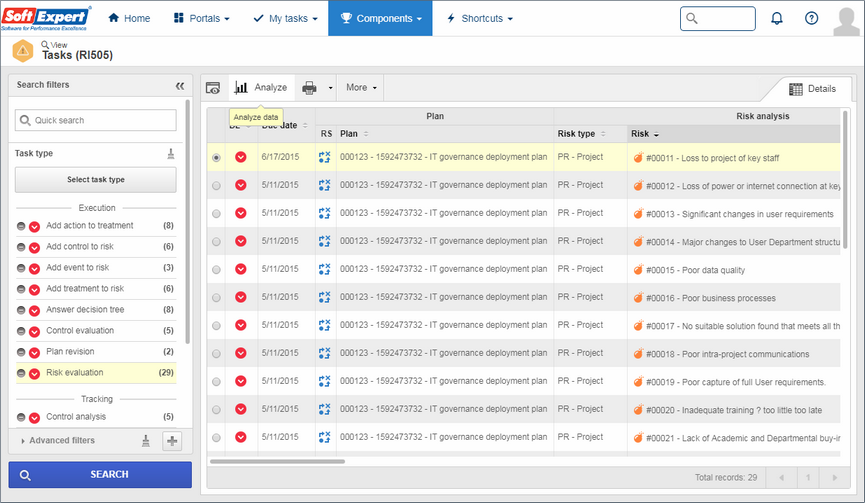
Task: Click the top global search box
Action: tap(718, 19)
